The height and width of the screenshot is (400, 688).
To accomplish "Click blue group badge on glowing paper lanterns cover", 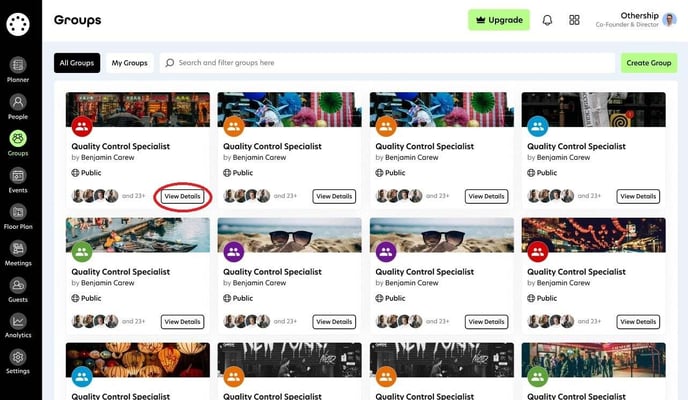I will pyautogui.click(x=82, y=377).
